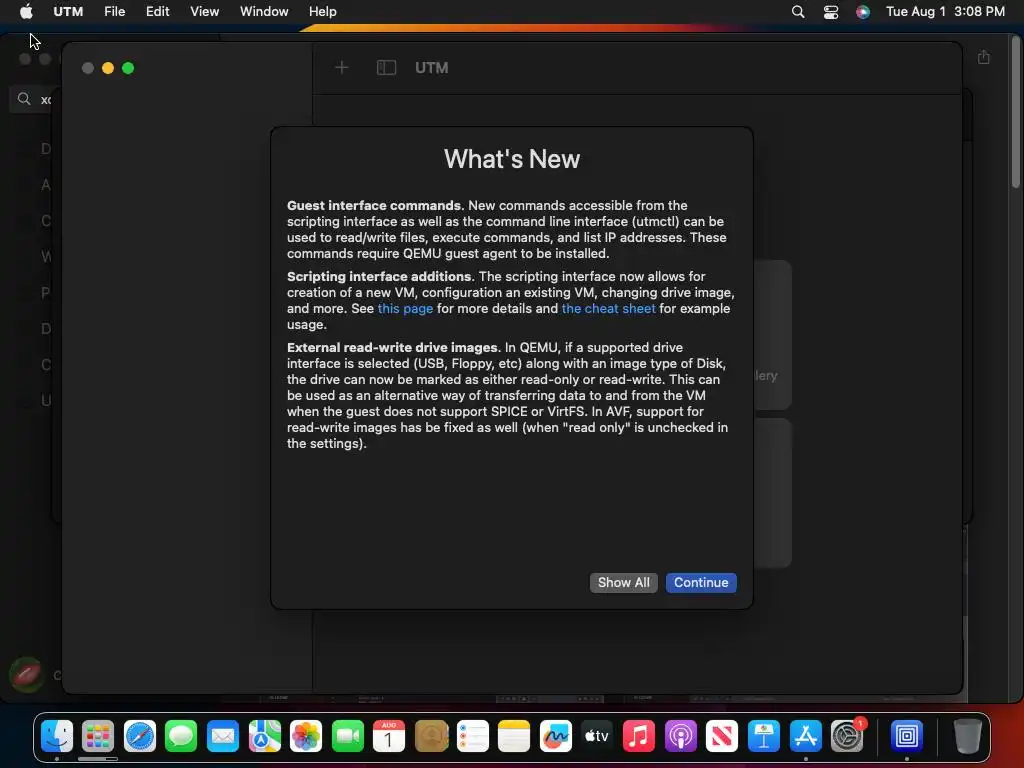Toggle the sidebar icon in UTM toolbar
This screenshot has height=768, width=1024.
click(x=386, y=67)
